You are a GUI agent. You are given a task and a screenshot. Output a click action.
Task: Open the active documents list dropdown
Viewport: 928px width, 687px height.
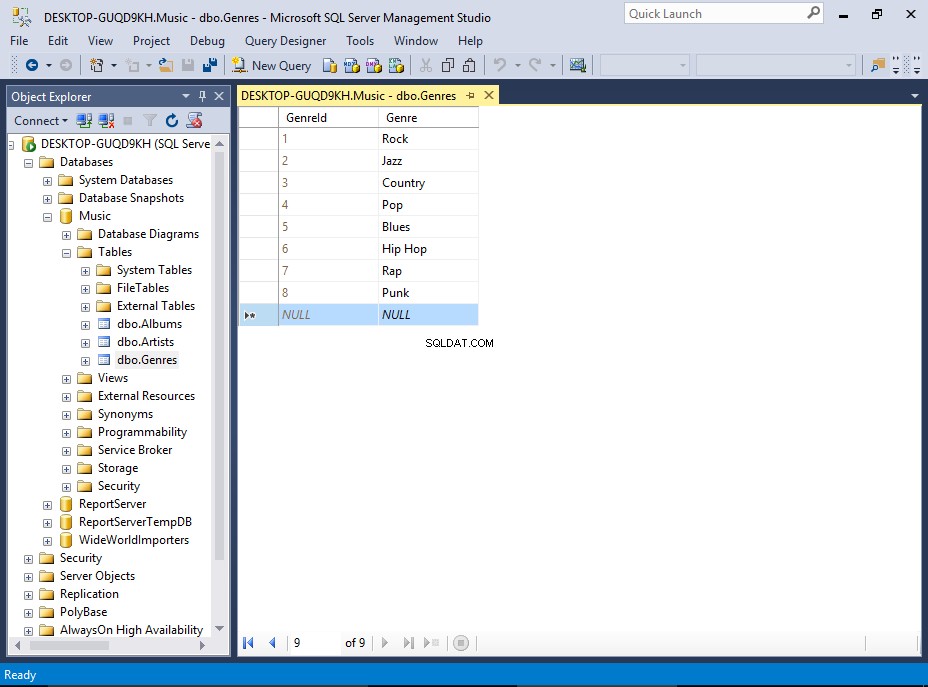(x=915, y=96)
